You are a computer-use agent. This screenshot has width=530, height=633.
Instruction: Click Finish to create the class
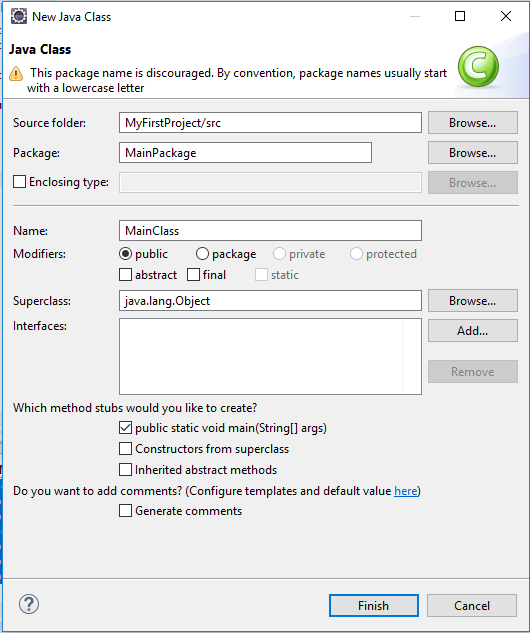click(x=374, y=606)
